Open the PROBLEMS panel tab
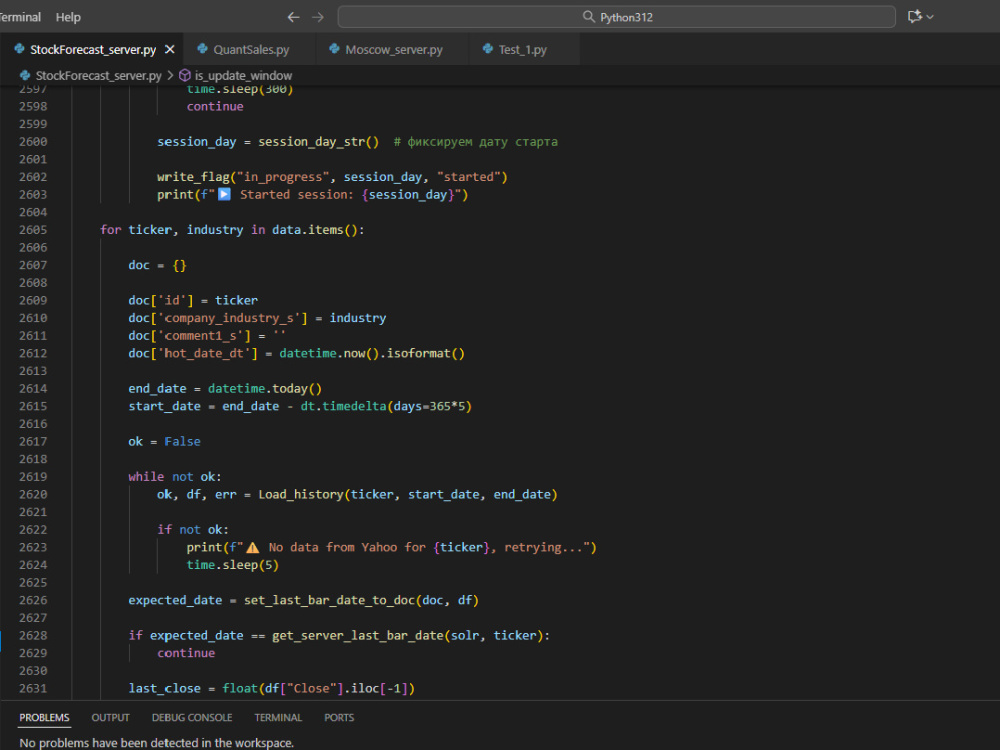The height and width of the screenshot is (750, 1000). click(44, 717)
